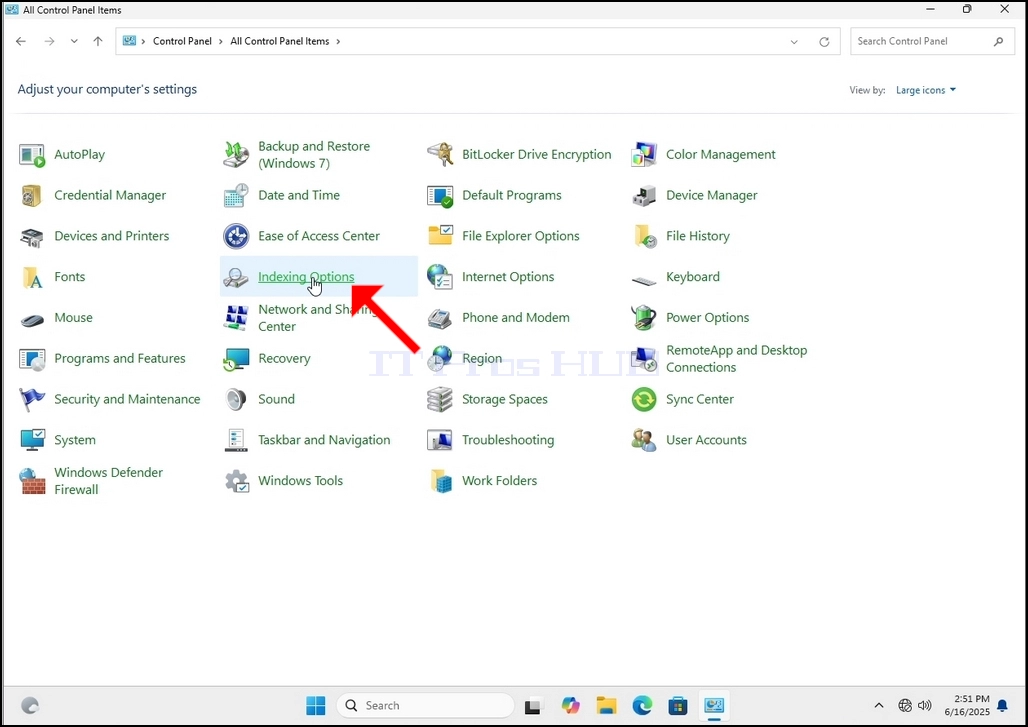Open the Taskbar and Navigation icon

pyautogui.click(x=236, y=440)
